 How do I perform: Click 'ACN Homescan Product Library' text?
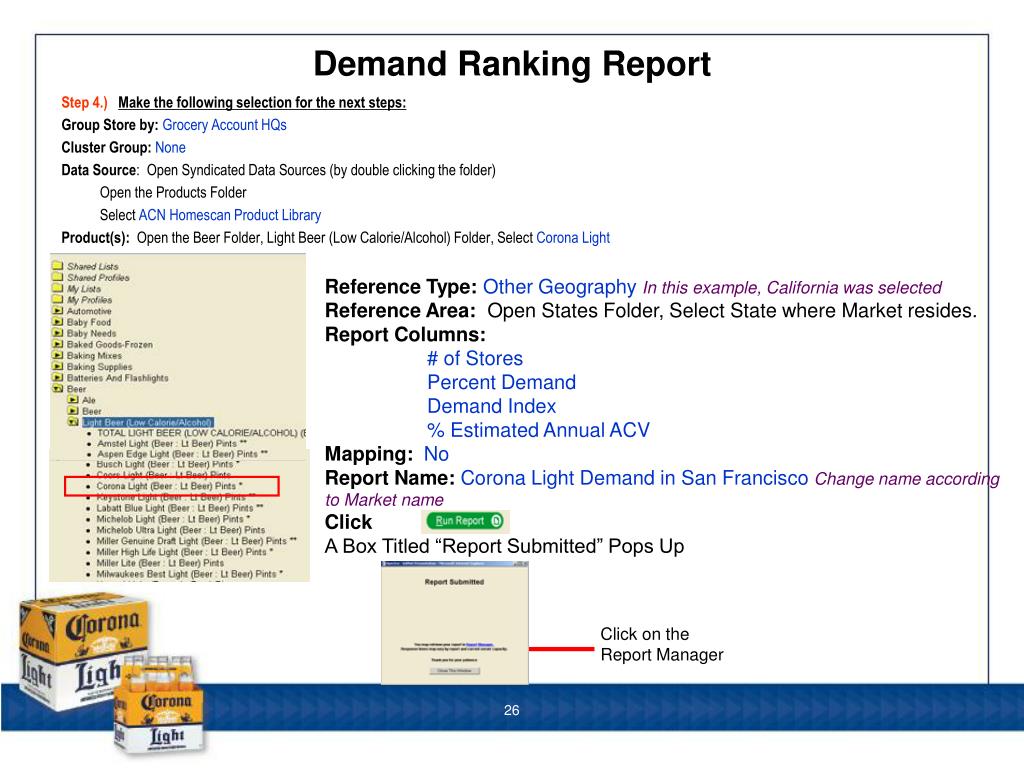pyautogui.click(x=230, y=215)
